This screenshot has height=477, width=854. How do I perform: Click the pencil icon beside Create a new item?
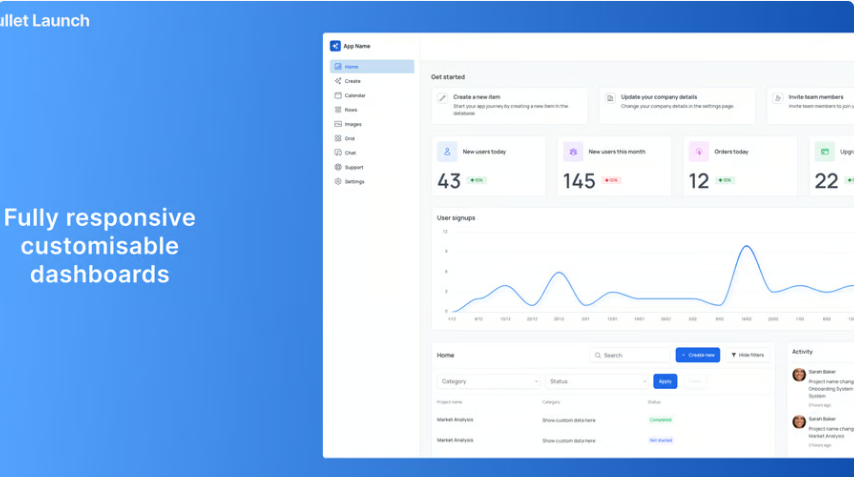(x=442, y=98)
